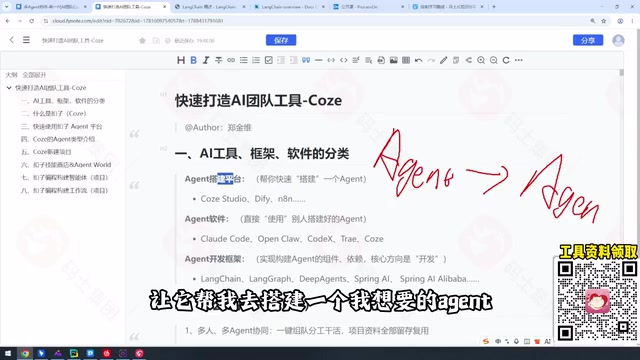The height and width of the screenshot is (360, 640).
Task: Click the Heading (H) toolbar icon
Action: click(181, 60)
